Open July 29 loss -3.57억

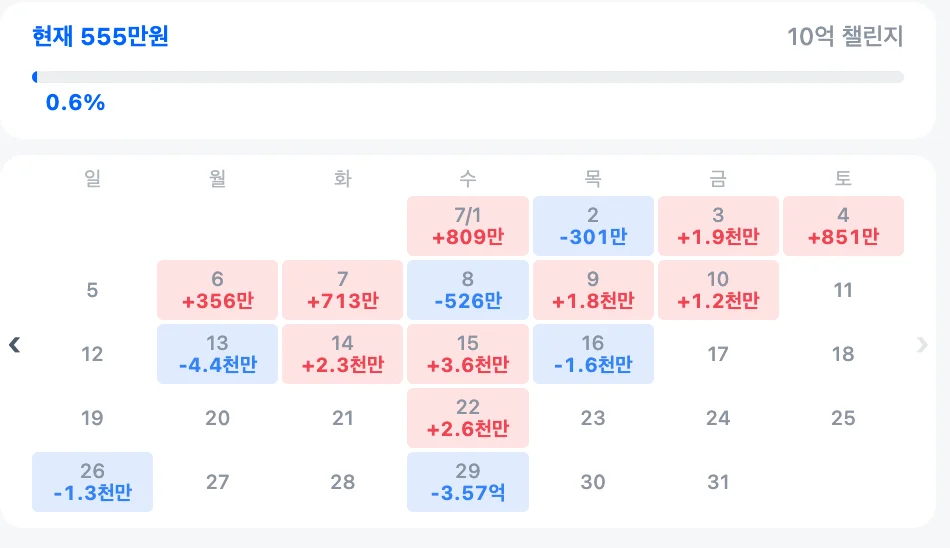[x=468, y=482]
